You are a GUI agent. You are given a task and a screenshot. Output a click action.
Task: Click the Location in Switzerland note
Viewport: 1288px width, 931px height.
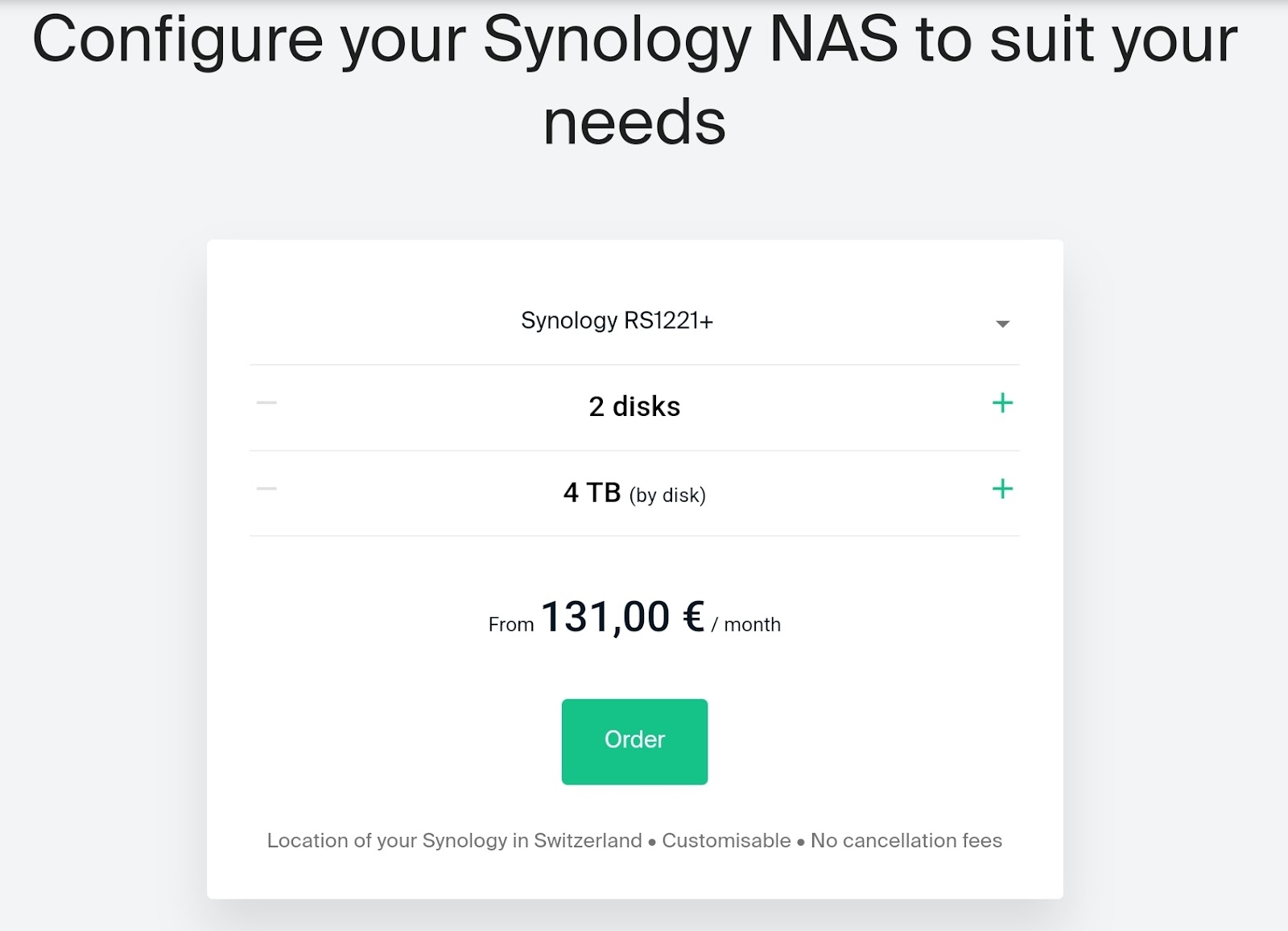[454, 840]
